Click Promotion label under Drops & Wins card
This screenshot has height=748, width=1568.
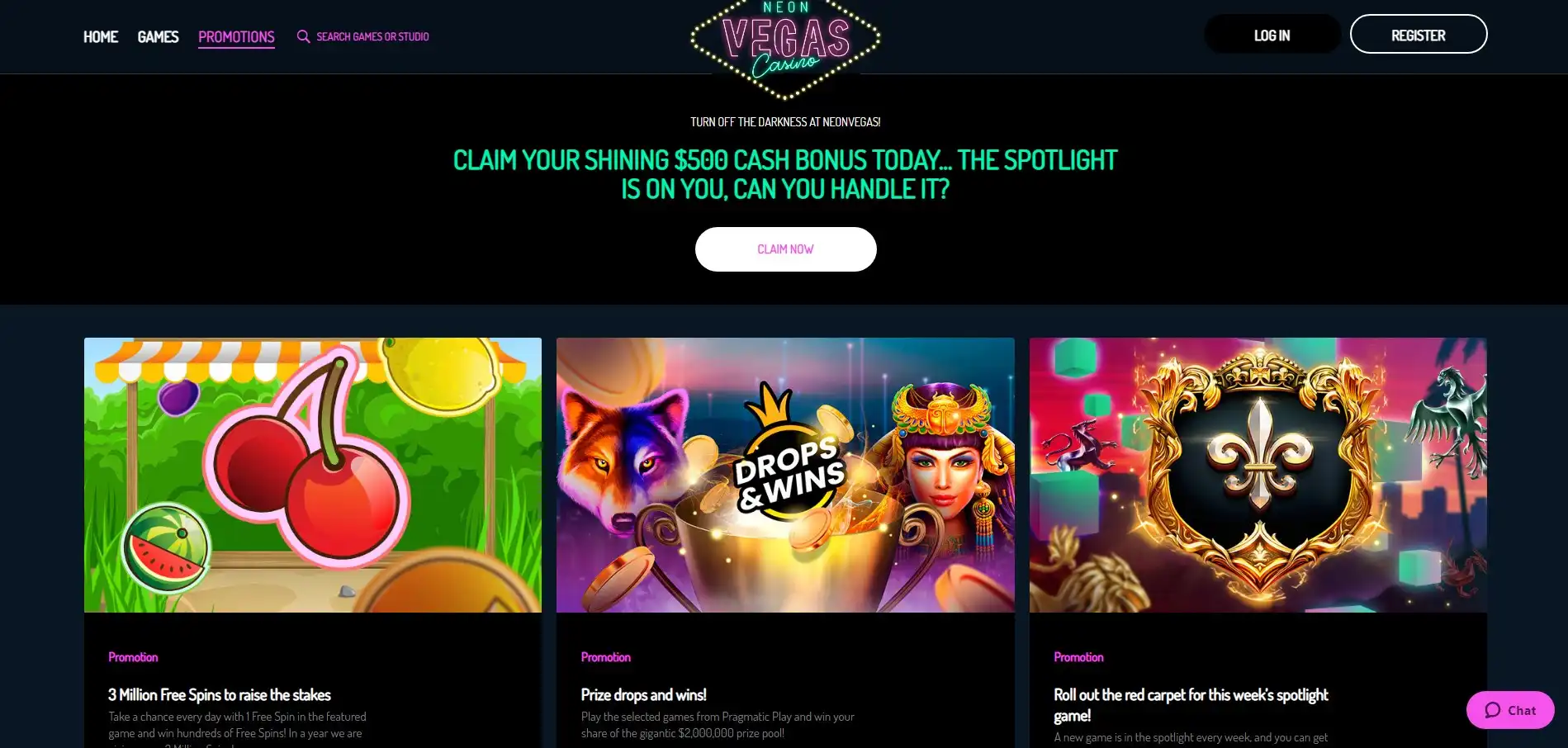pyautogui.click(x=605, y=657)
